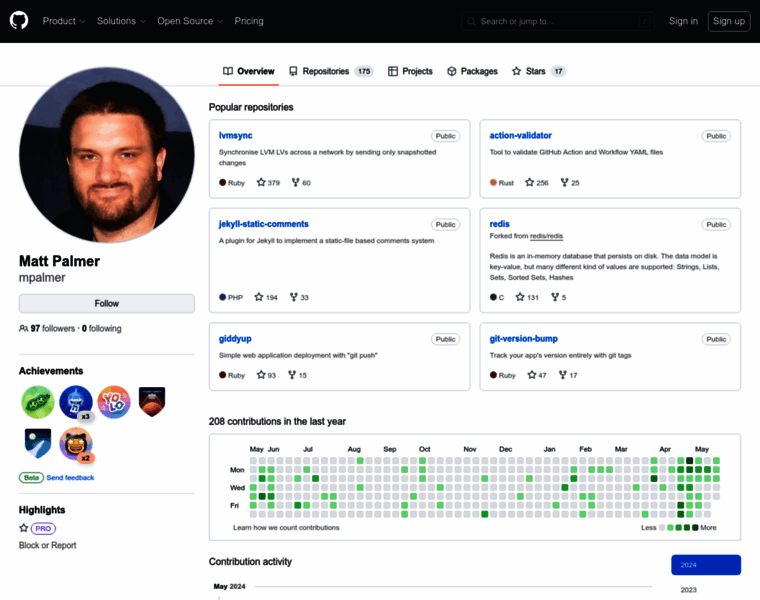Open the Open Source dropdown

click(190, 21)
